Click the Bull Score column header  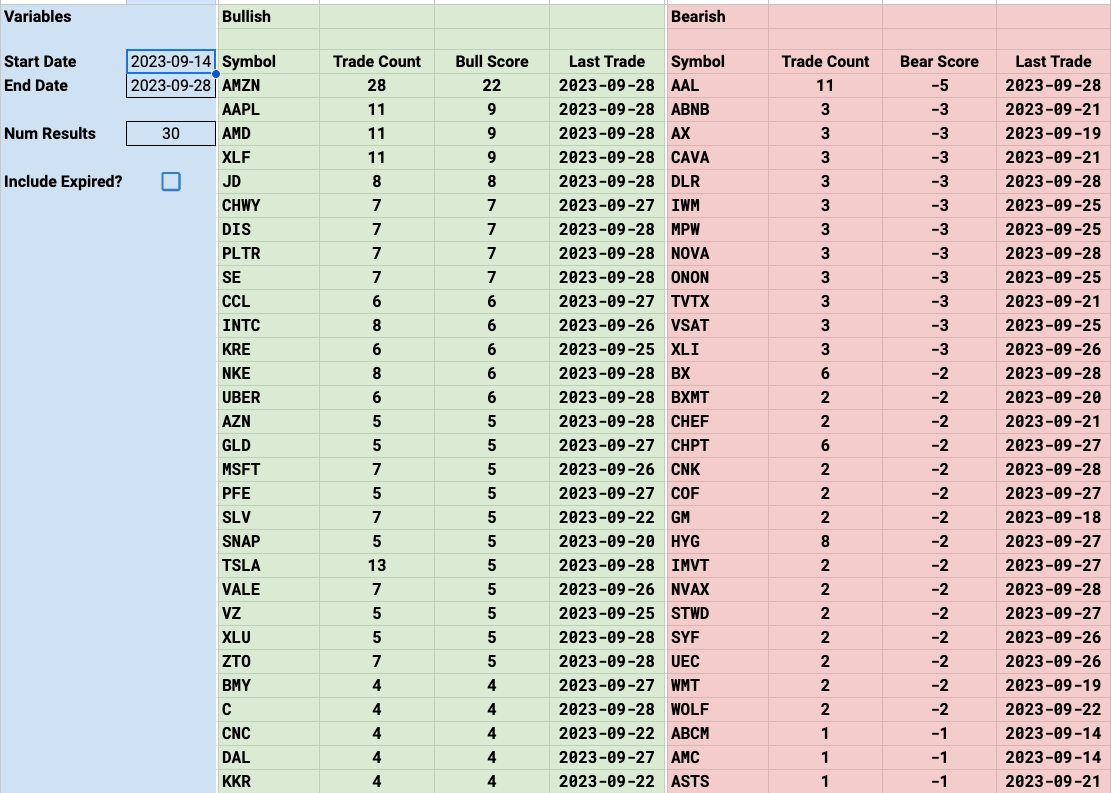coord(492,62)
